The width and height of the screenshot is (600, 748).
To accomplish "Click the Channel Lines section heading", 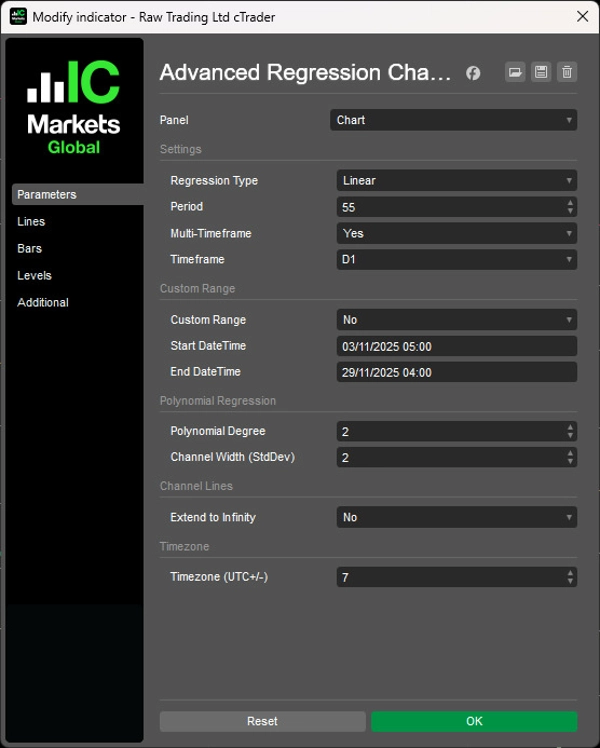I will click(x=196, y=486).
